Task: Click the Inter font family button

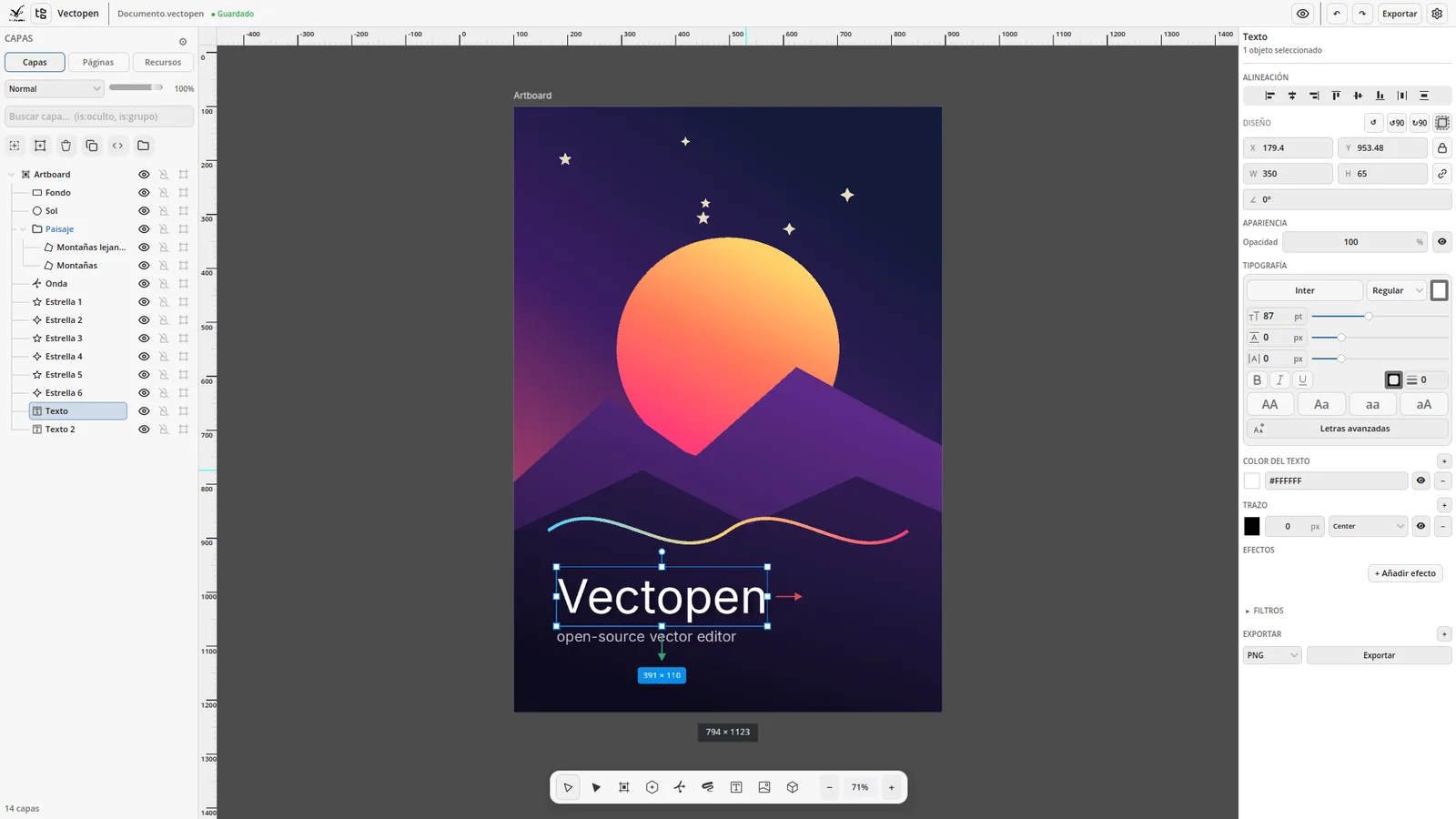Action: click(x=1304, y=290)
